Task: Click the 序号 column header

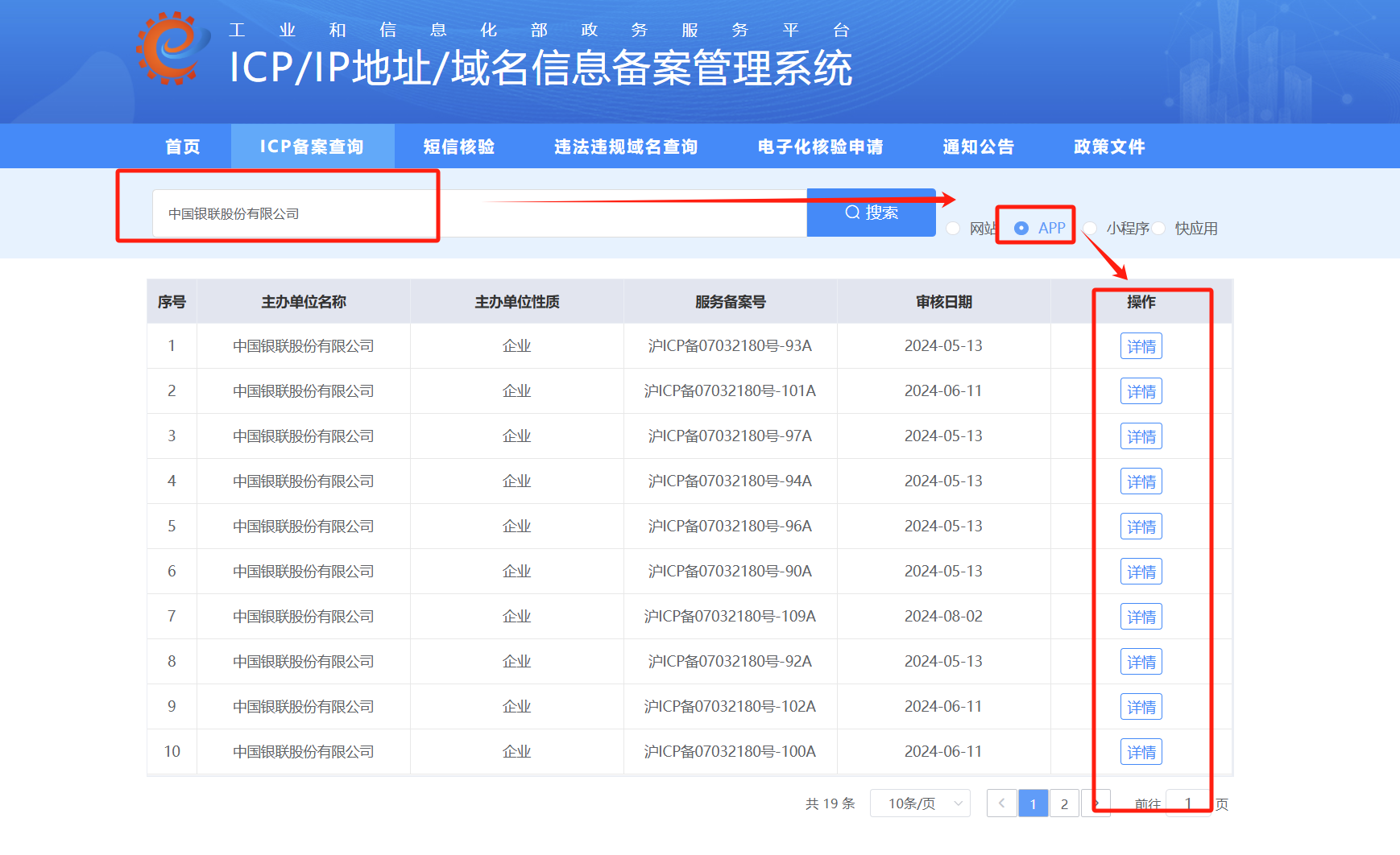Action: point(172,302)
